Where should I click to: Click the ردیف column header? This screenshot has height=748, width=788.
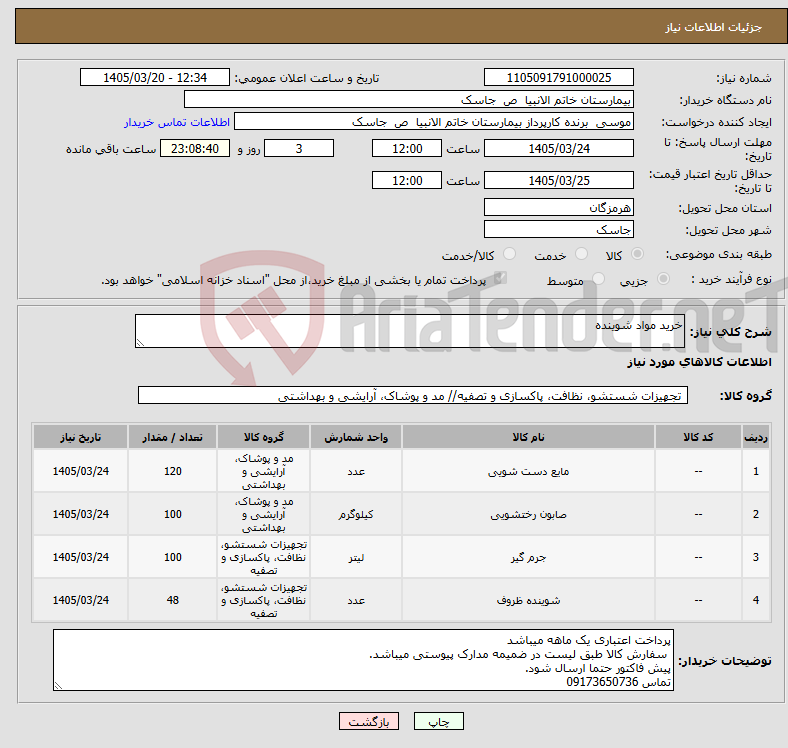coord(755,437)
